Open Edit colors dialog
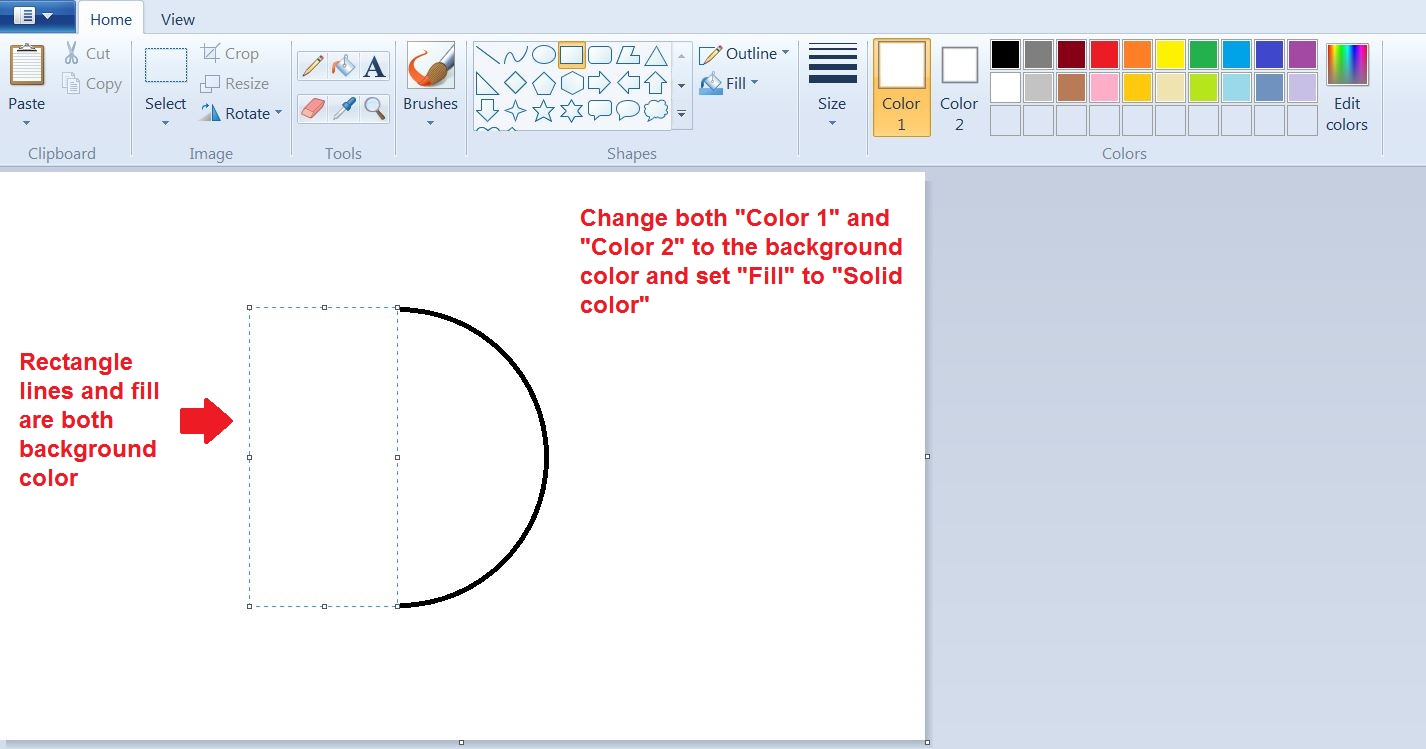Image resolution: width=1426 pixels, height=749 pixels. 1347,87
